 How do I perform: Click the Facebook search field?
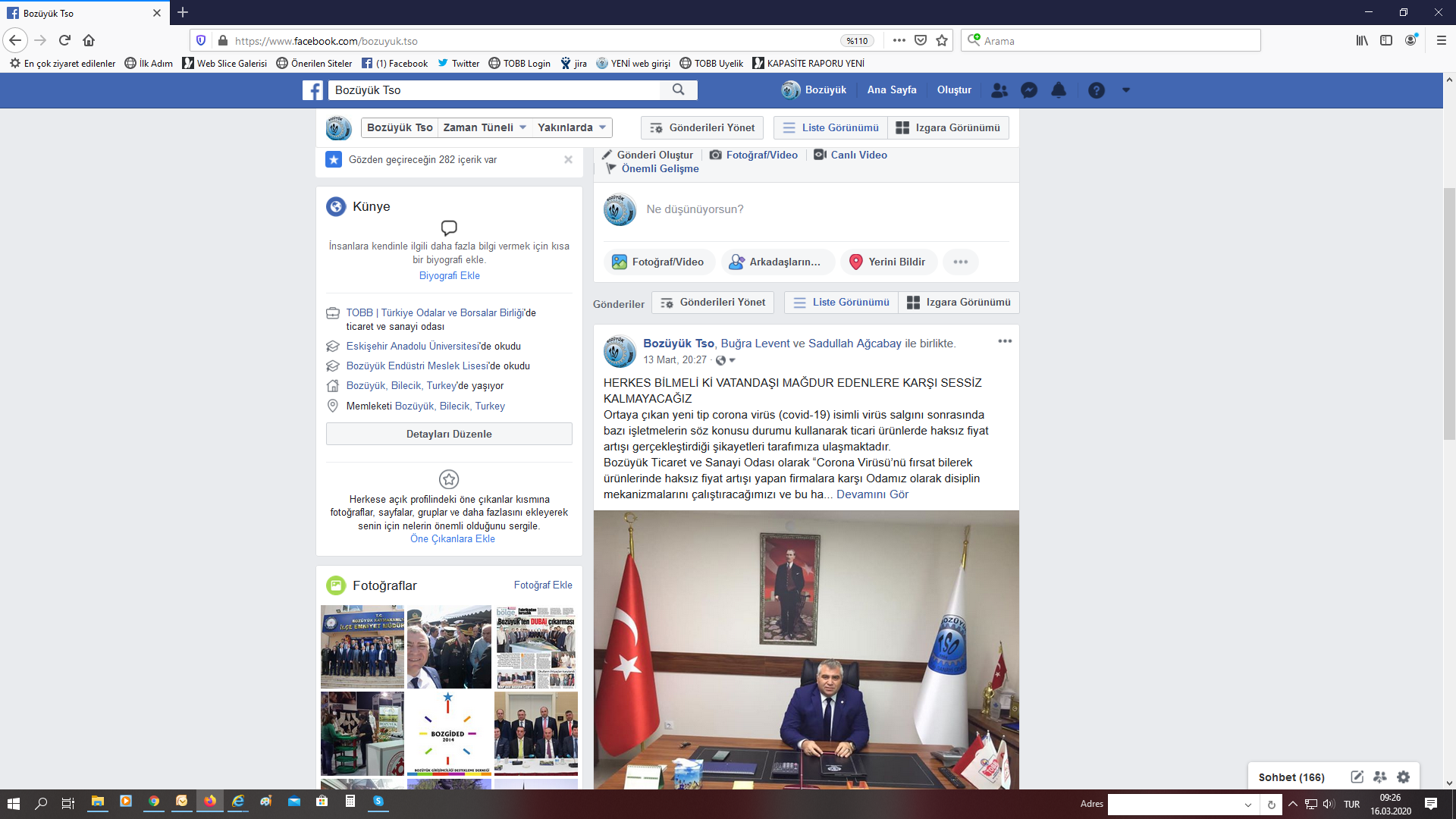494,89
